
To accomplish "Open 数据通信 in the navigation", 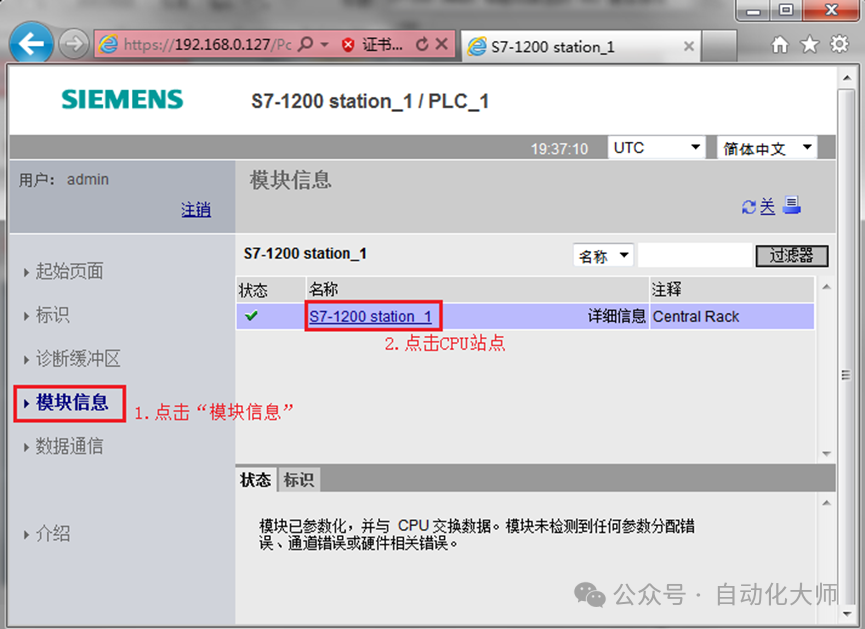I will click(69, 446).
